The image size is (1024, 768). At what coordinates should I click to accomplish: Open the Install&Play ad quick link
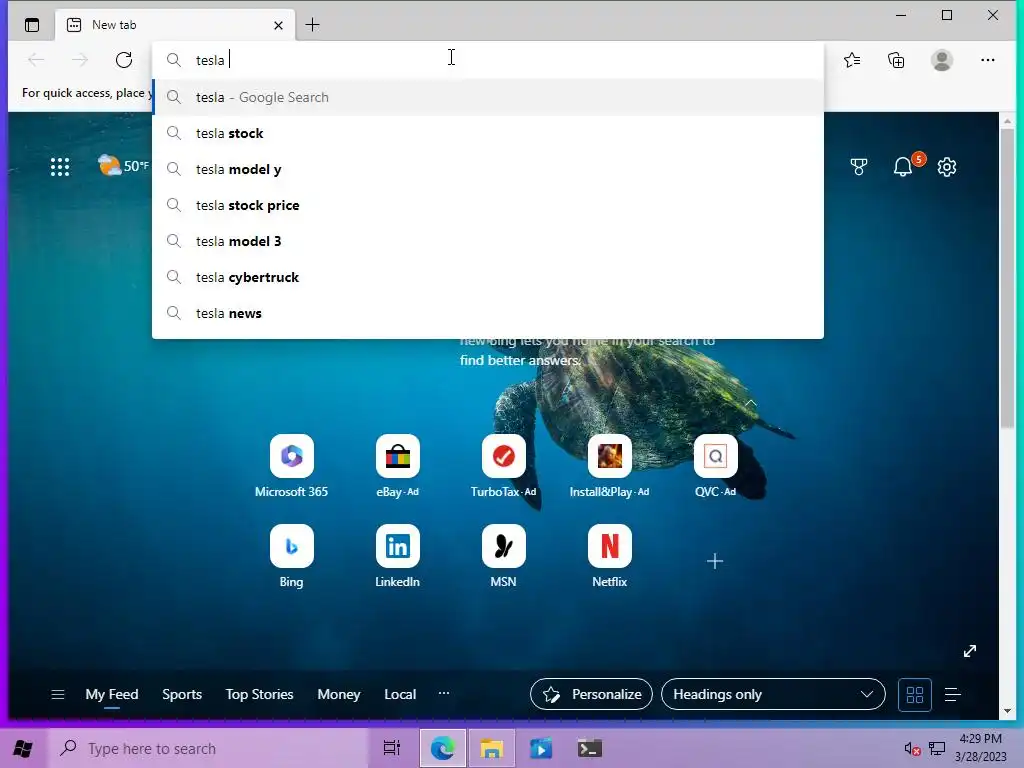pyautogui.click(x=609, y=466)
